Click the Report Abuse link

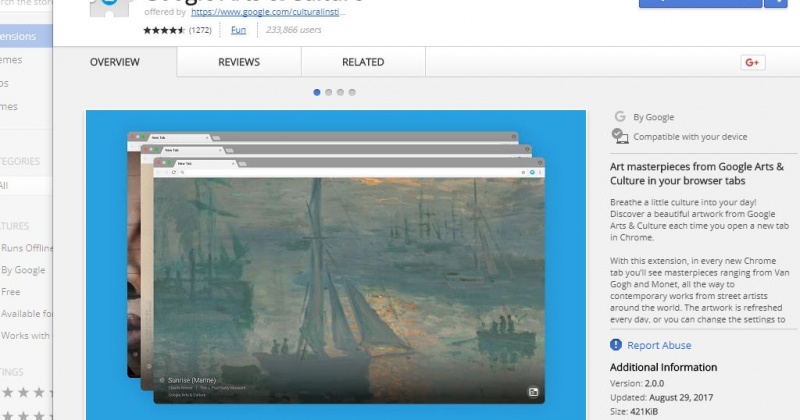pyautogui.click(x=659, y=345)
